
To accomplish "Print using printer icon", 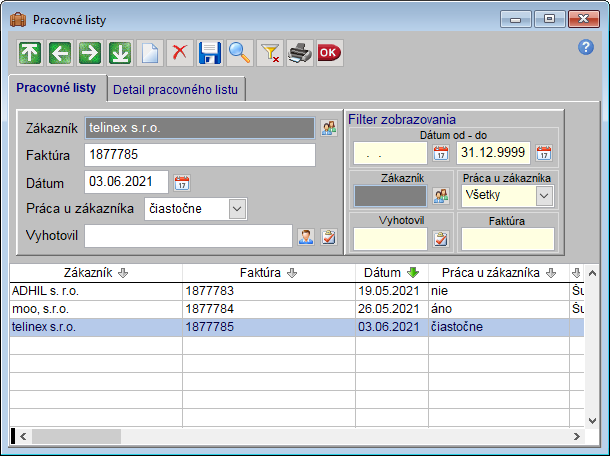I will pyautogui.click(x=299, y=53).
